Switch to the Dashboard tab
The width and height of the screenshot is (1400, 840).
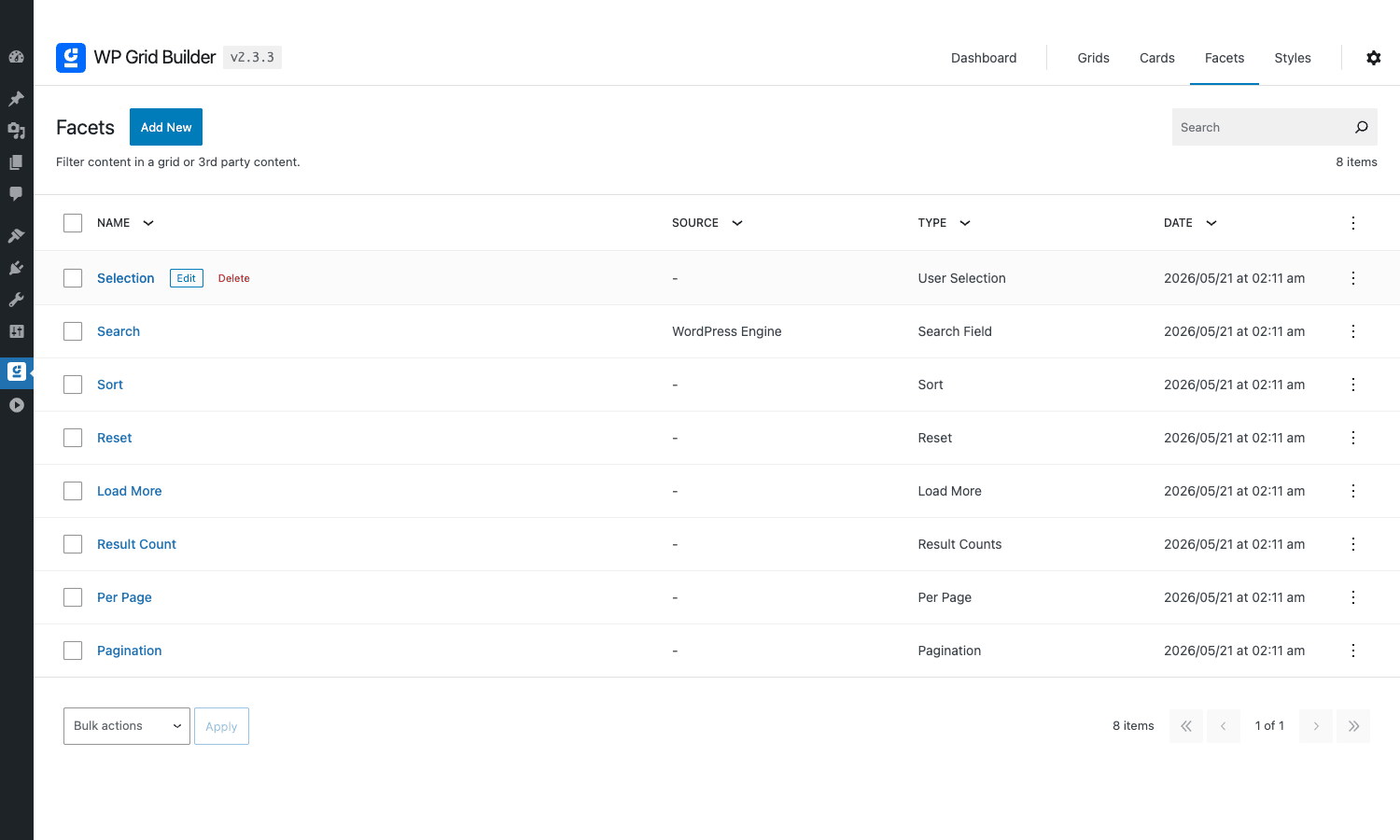coord(984,58)
